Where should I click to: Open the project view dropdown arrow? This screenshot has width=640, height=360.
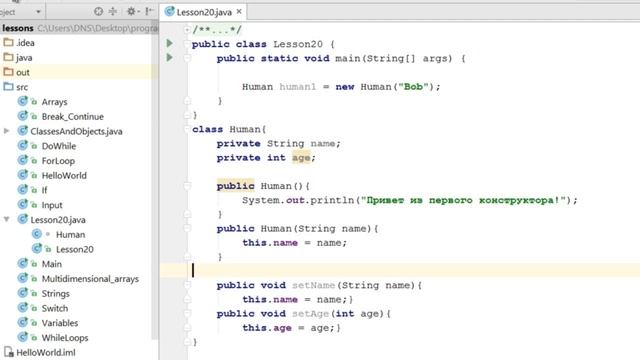[38, 12]
